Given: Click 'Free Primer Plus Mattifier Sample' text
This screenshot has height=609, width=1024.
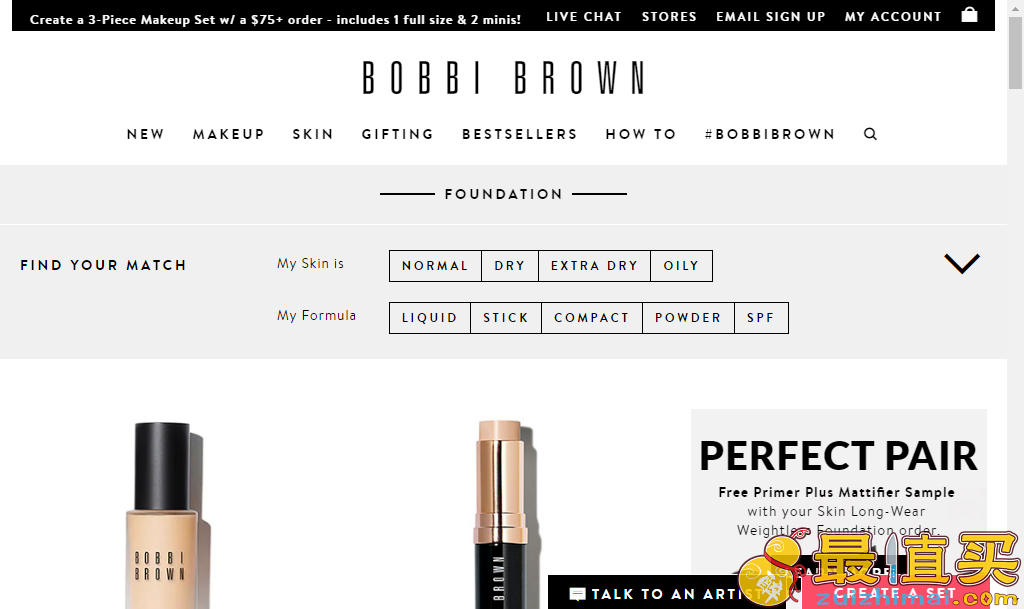Looking at the screenshot, I should 837,492.
